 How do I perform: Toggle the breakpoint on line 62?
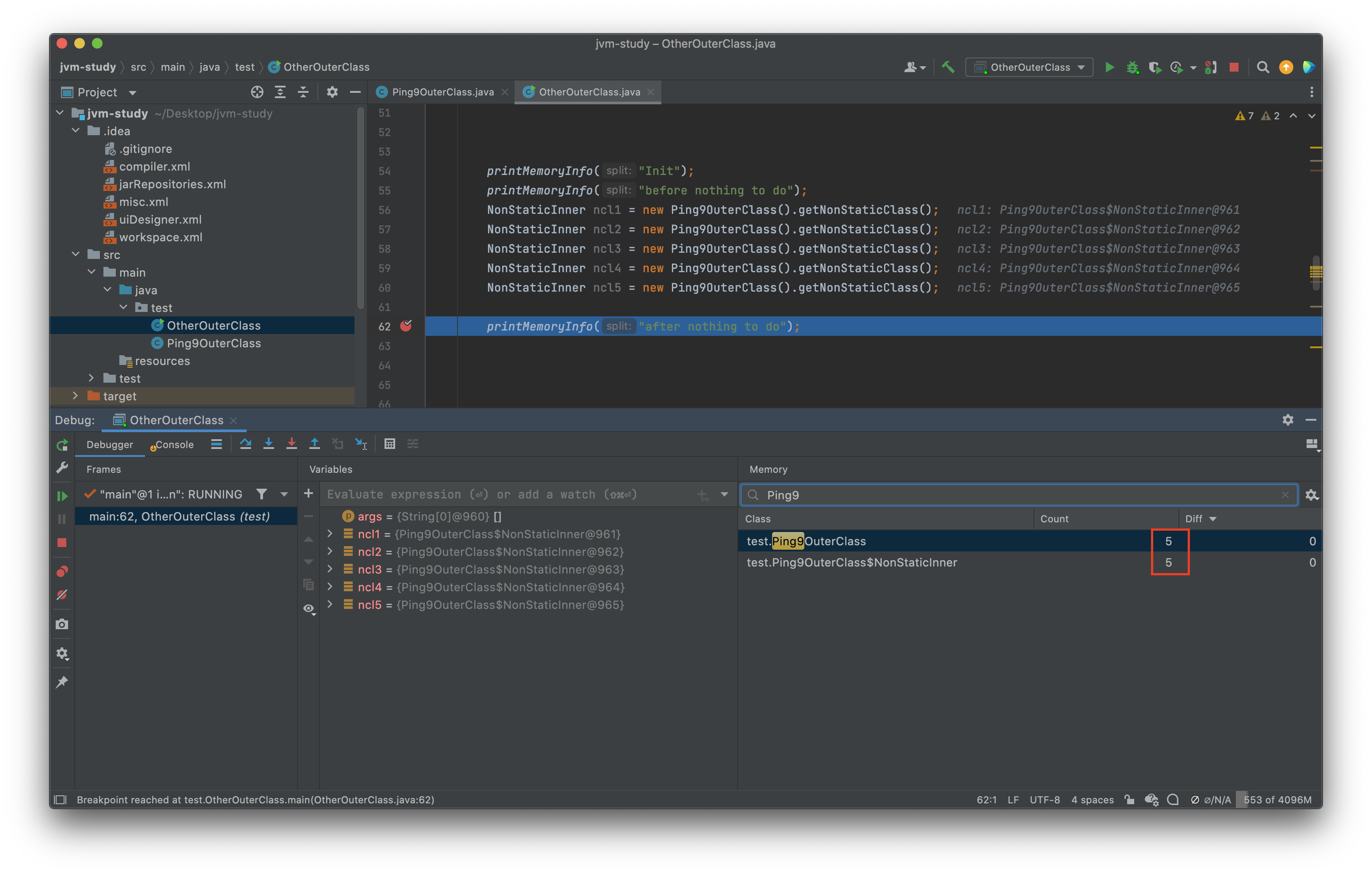[x=406, y=326]
